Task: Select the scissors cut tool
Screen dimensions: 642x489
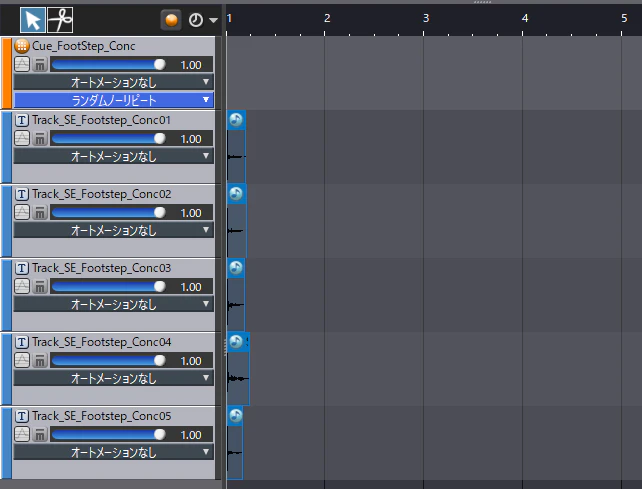Action: click(x=60, y=20)
